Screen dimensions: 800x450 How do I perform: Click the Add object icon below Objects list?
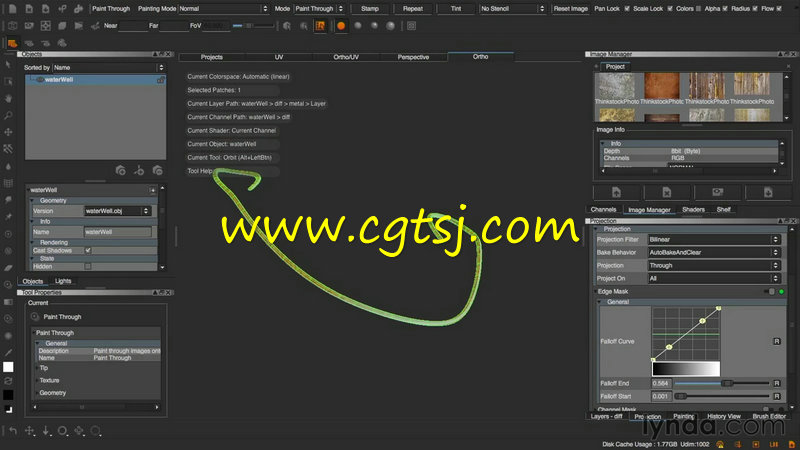click(x=120, y=170)
